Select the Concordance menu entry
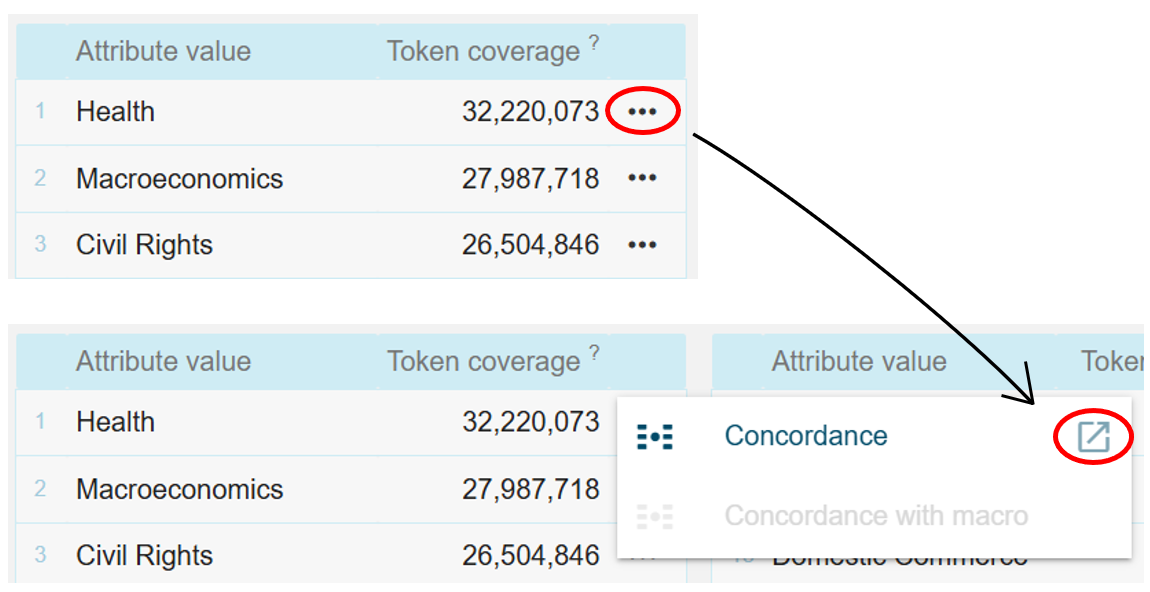 (805, 436)
